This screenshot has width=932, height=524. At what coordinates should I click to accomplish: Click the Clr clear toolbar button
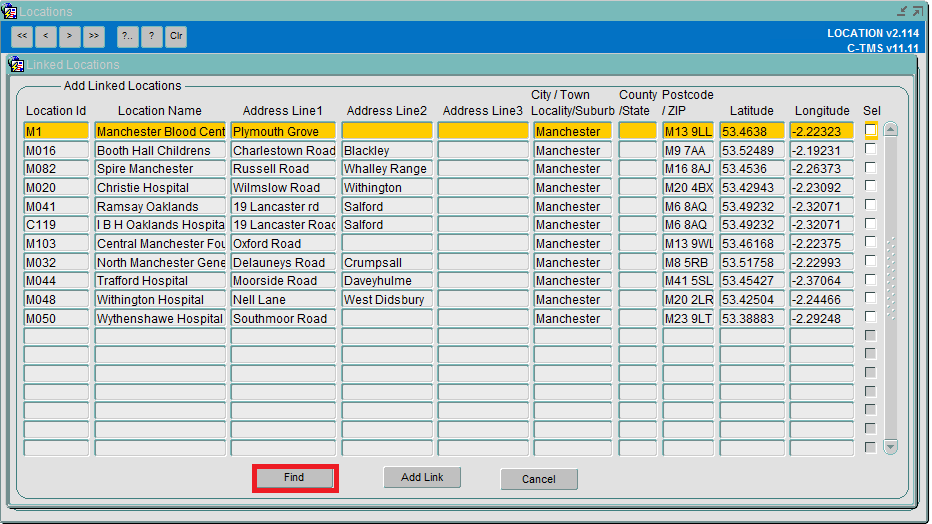(x=176, y=36)
